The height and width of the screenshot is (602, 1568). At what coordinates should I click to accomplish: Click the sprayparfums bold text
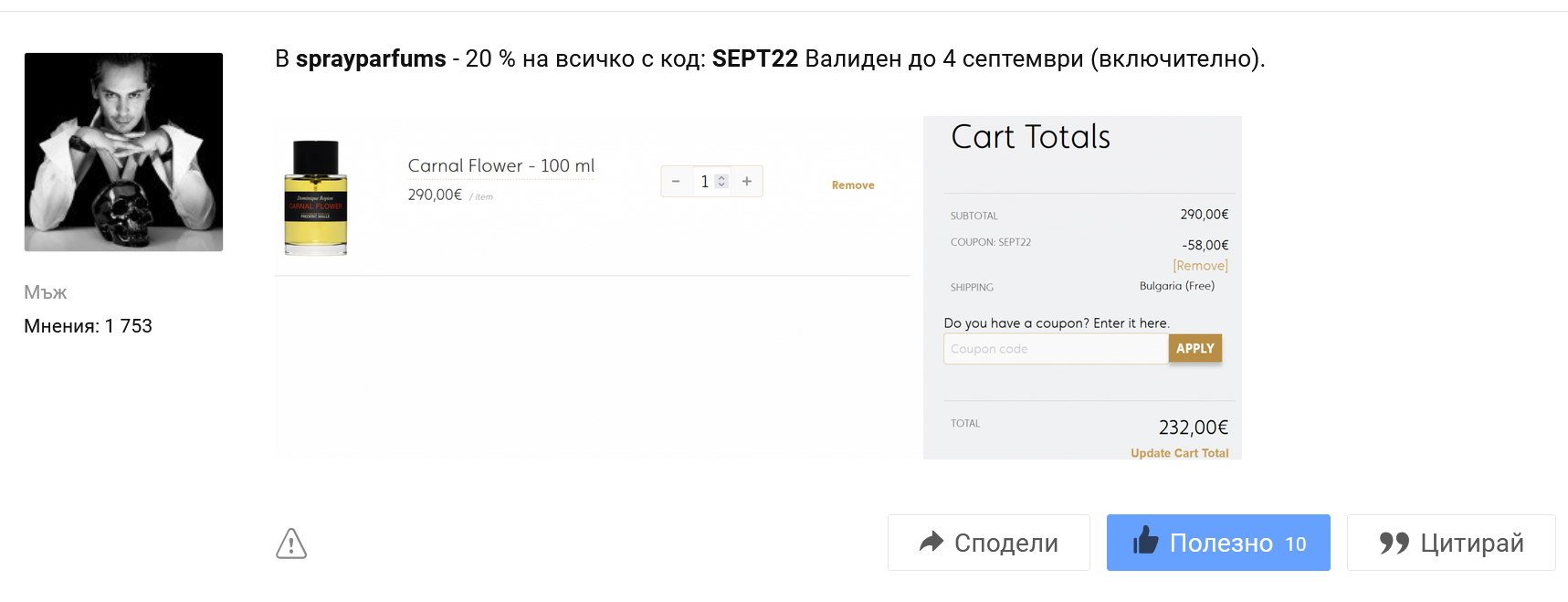(x=371, y=59)
